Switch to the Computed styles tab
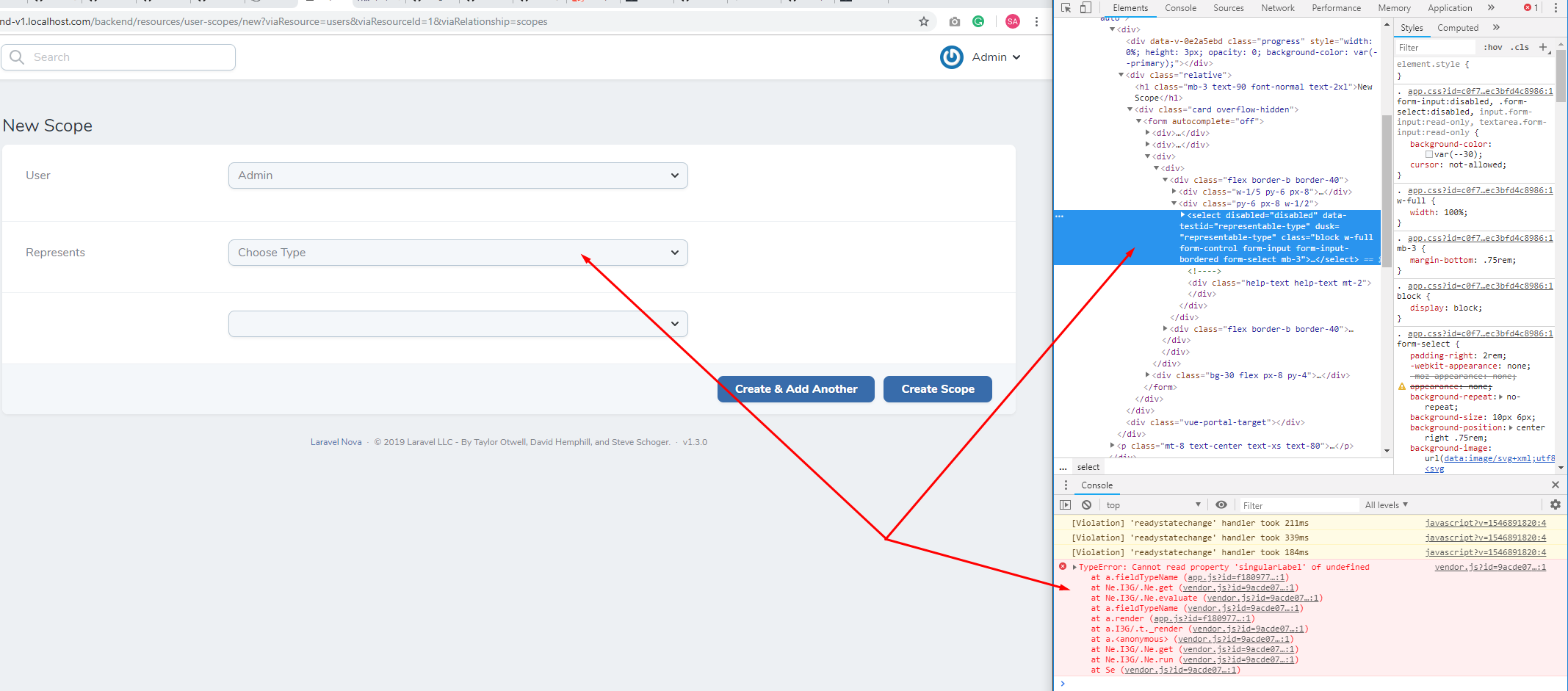 (1457, 27)
